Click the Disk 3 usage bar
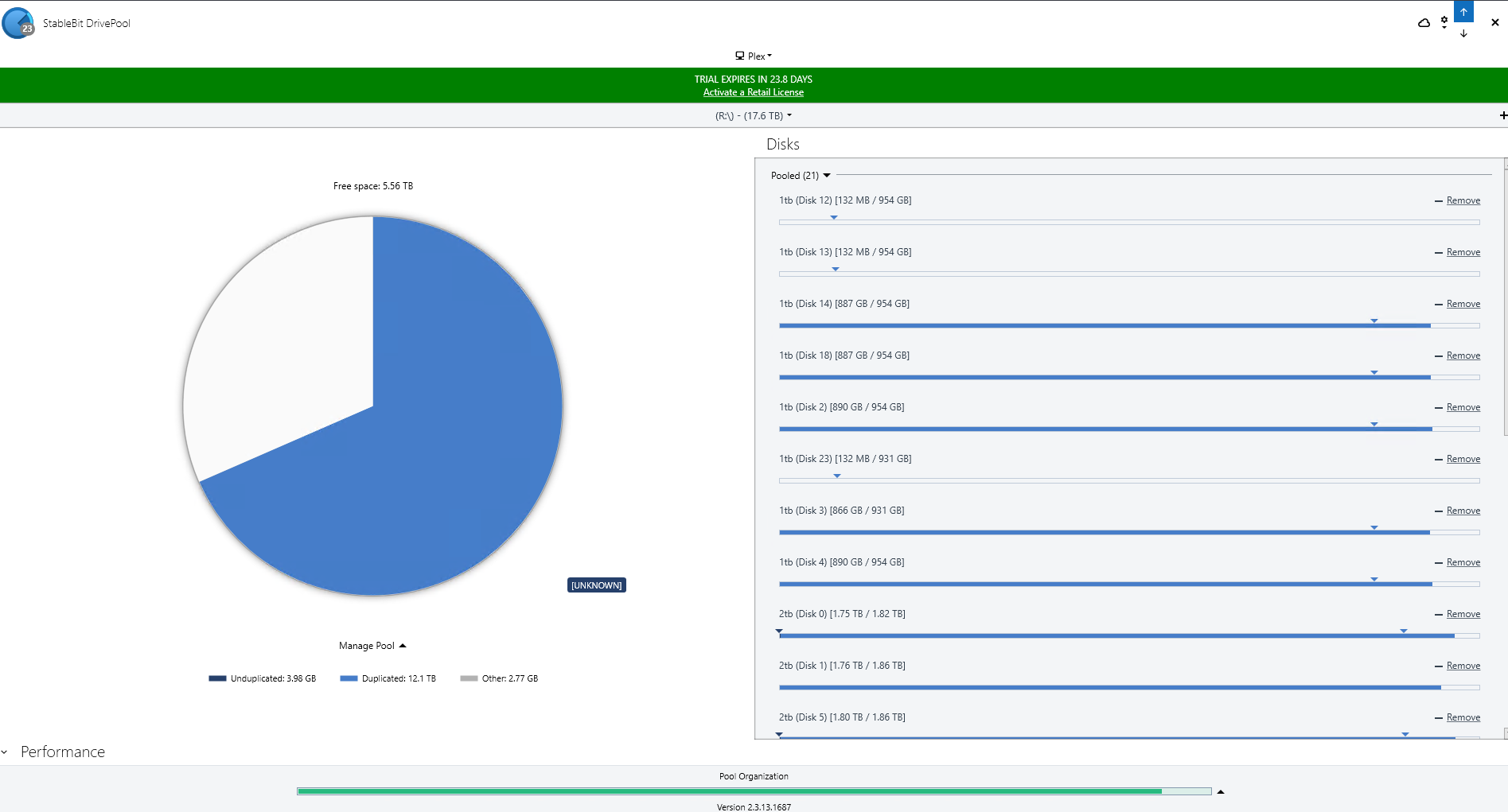1508x812 pixels. 1128,532
